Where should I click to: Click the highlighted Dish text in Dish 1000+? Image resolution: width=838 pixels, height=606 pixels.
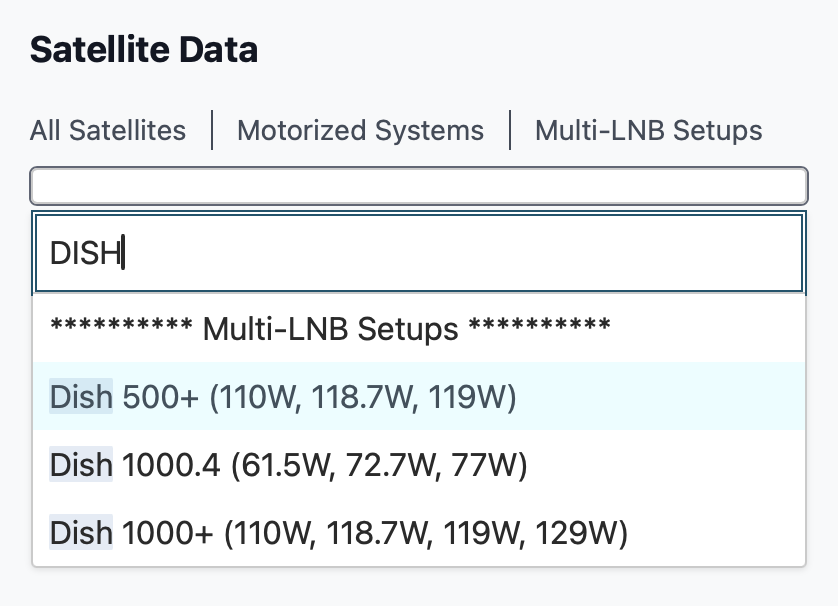tap(81, 533)
